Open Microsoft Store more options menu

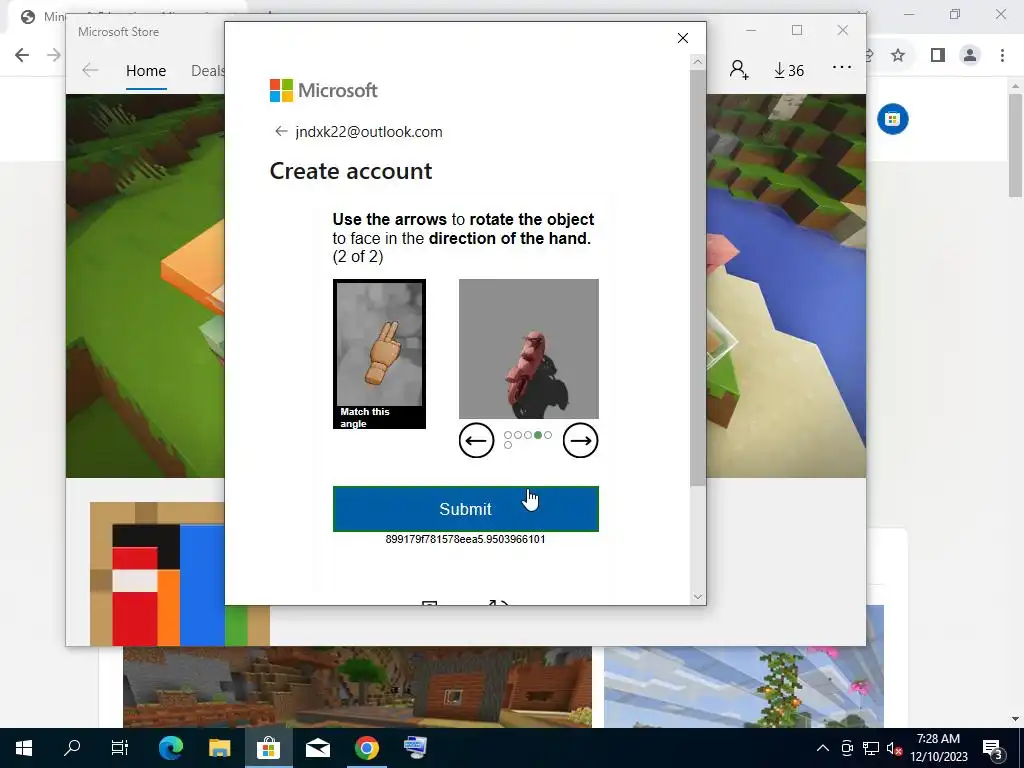842,67
